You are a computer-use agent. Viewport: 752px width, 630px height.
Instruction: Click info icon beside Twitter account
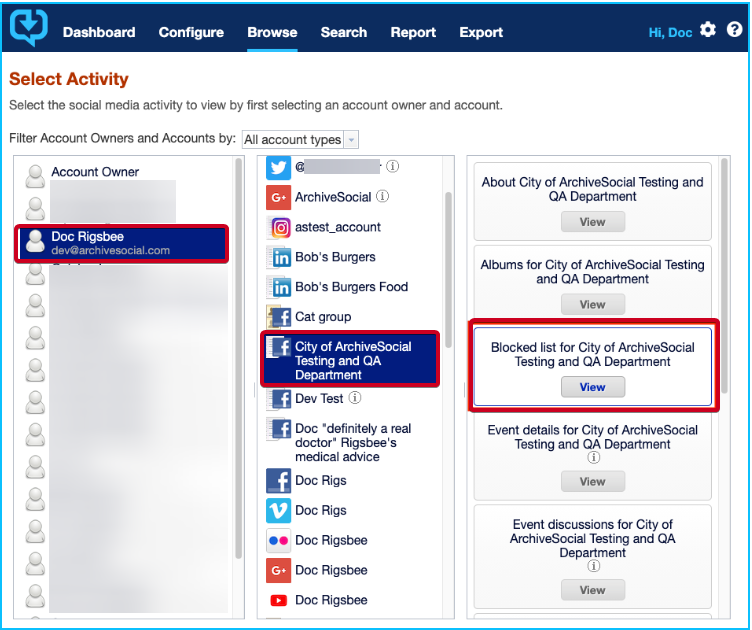click(x=392, y=166)
